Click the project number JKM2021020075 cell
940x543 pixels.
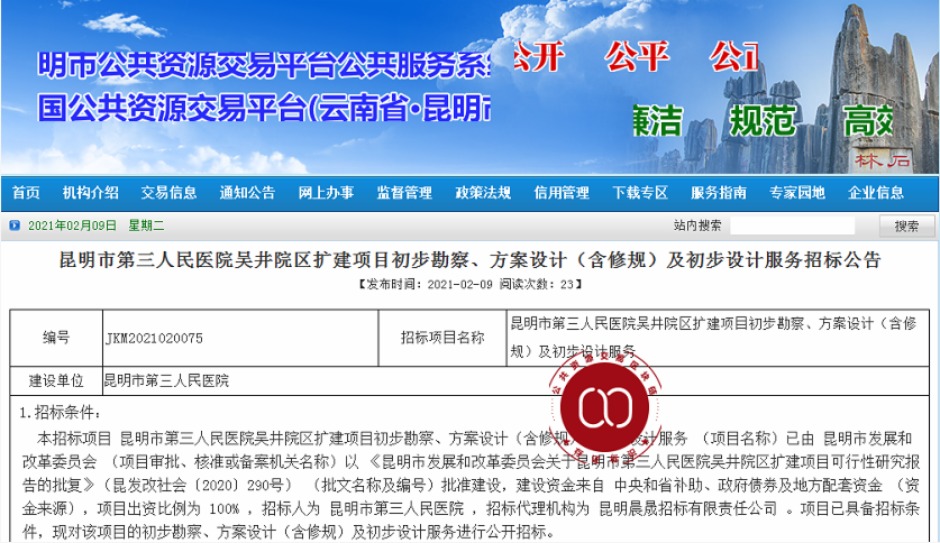pos(239,338)
